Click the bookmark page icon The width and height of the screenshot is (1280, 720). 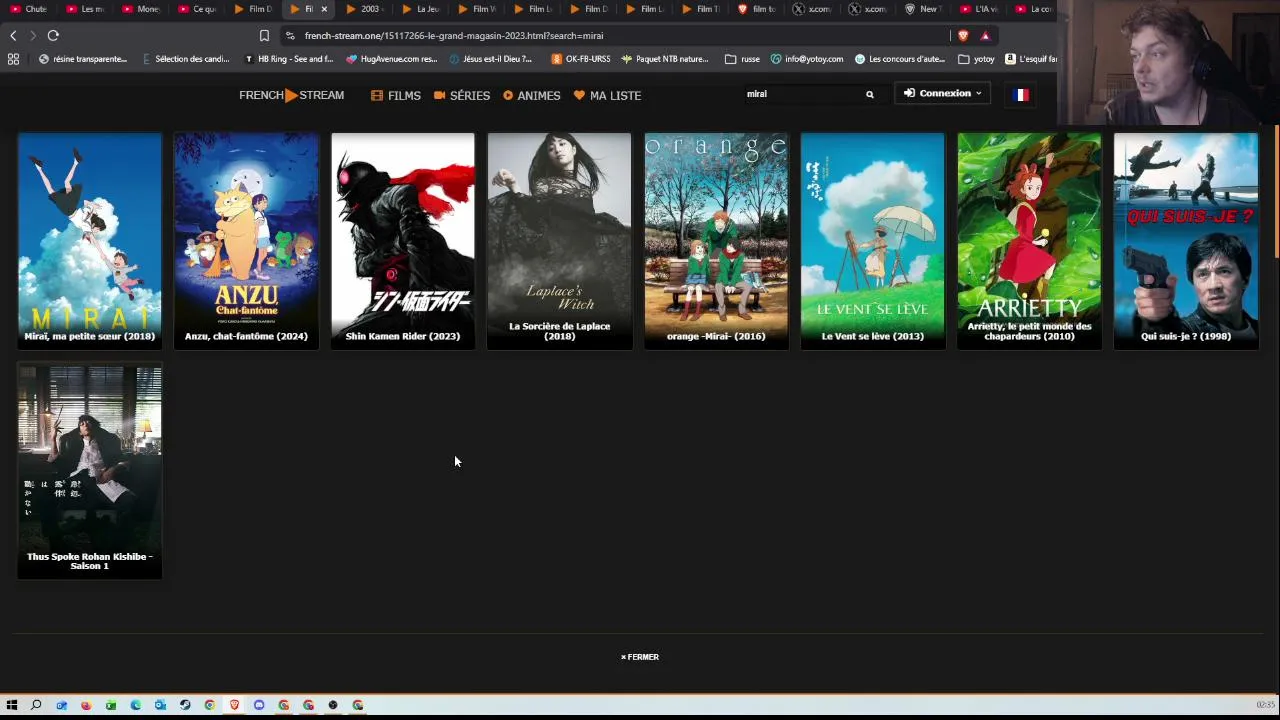pos(264,35)
